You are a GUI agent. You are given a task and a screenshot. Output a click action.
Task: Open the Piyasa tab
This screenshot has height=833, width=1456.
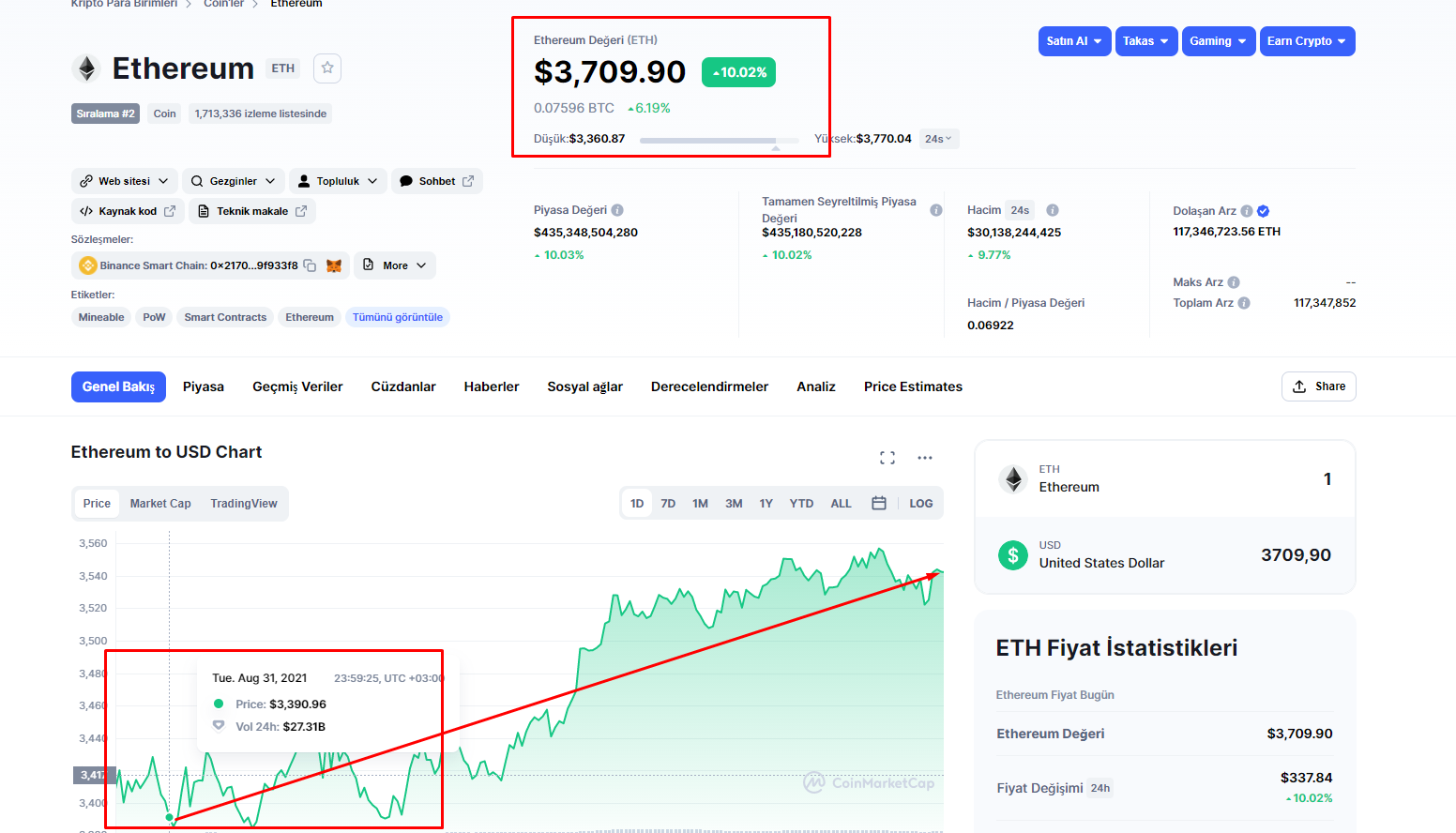(x=204, y=386)
